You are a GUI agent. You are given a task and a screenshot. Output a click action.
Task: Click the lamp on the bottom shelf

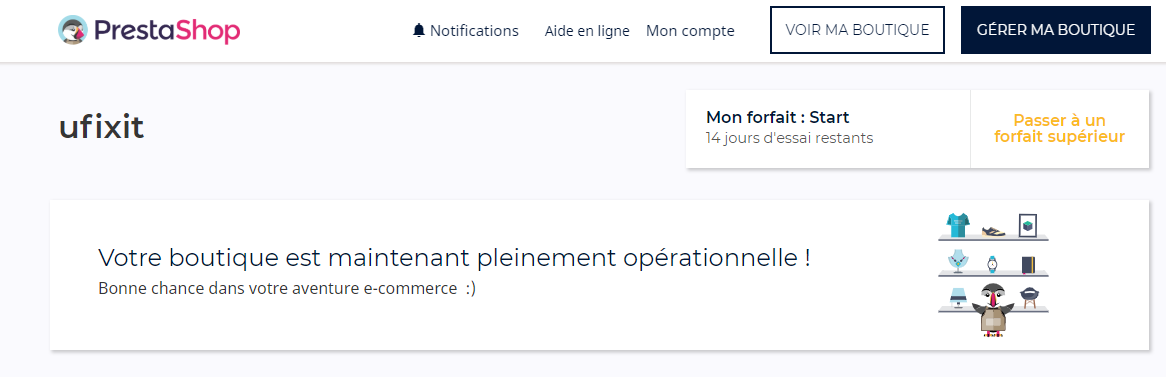[958, 298]
